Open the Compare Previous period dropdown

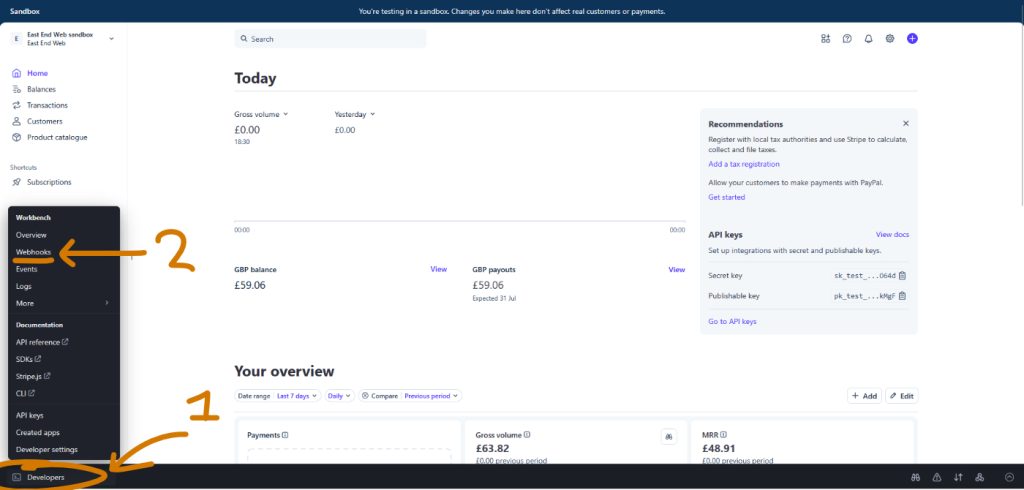tap(410, 396)
